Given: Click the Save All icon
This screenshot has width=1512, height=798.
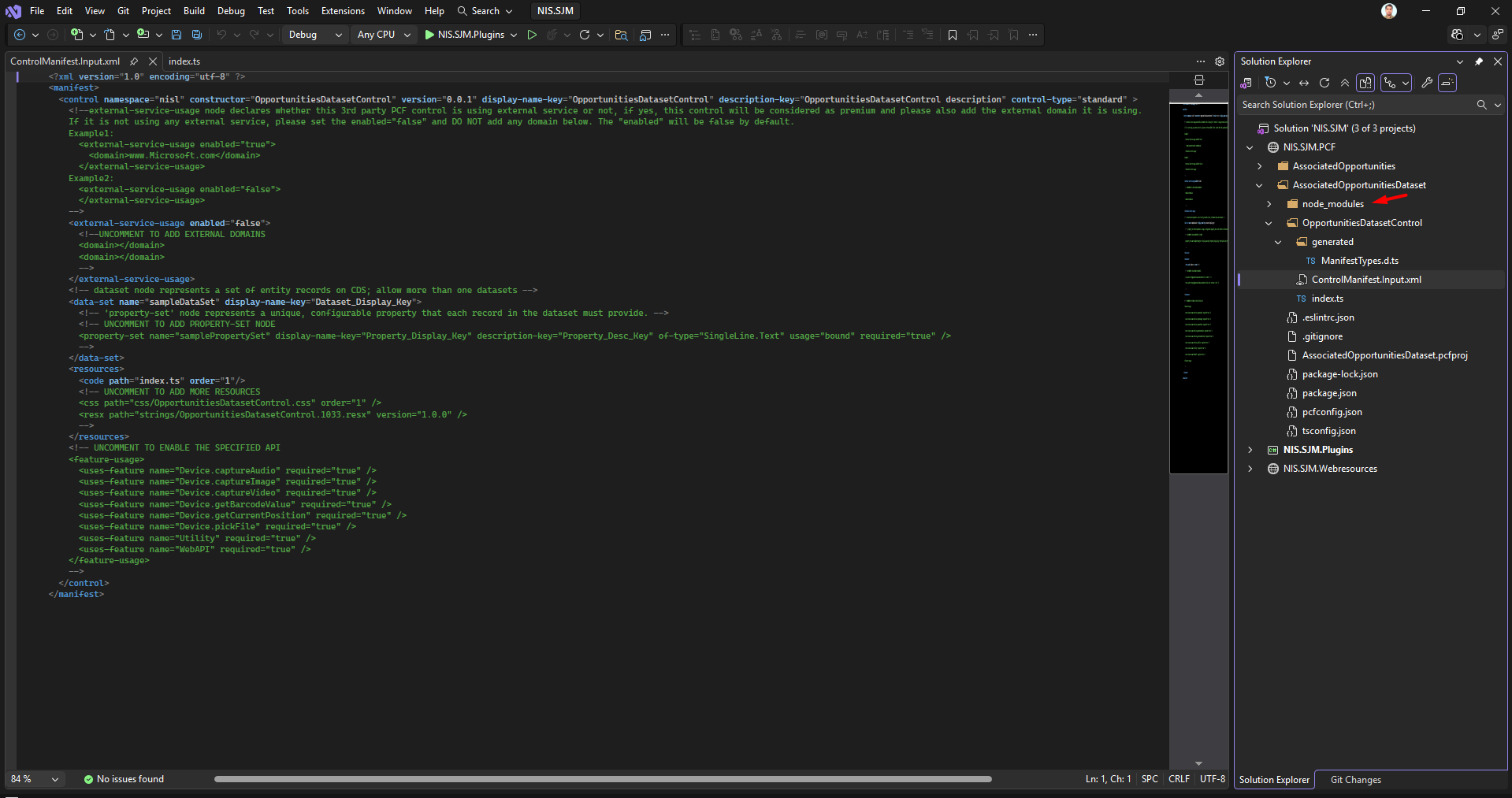Looking at the screenshot, I should [197, 35].
